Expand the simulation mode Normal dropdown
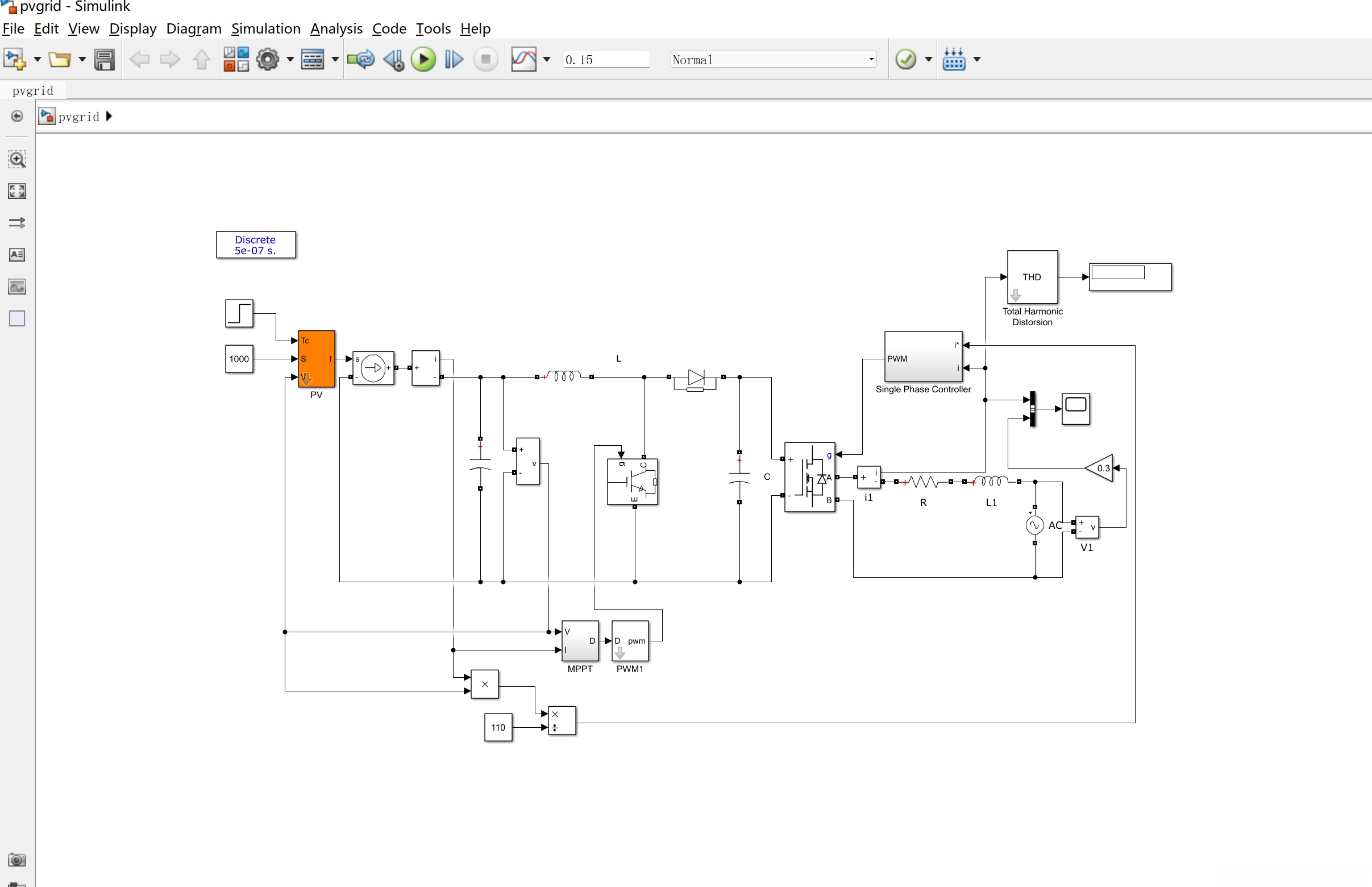This screenshot has height=887, width=1372. (871, 59)
